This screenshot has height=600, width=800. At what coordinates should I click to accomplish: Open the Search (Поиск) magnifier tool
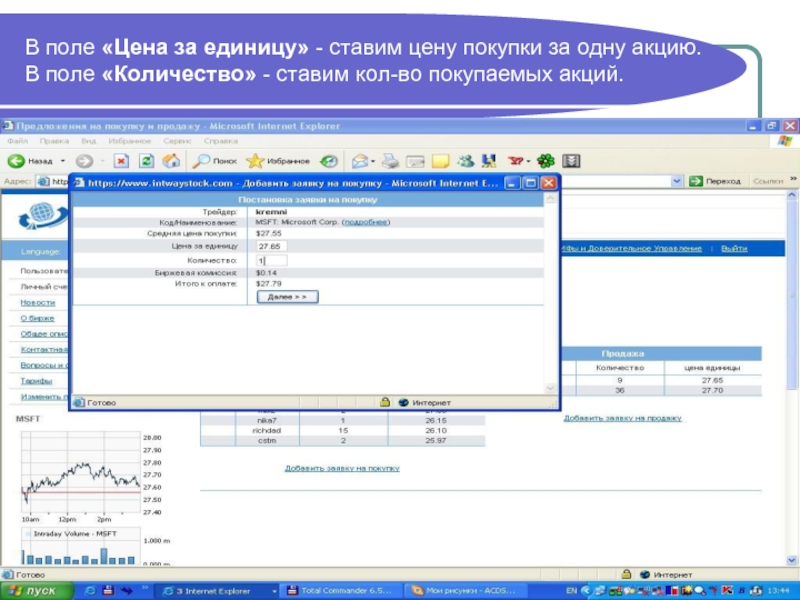click(214, 161)
